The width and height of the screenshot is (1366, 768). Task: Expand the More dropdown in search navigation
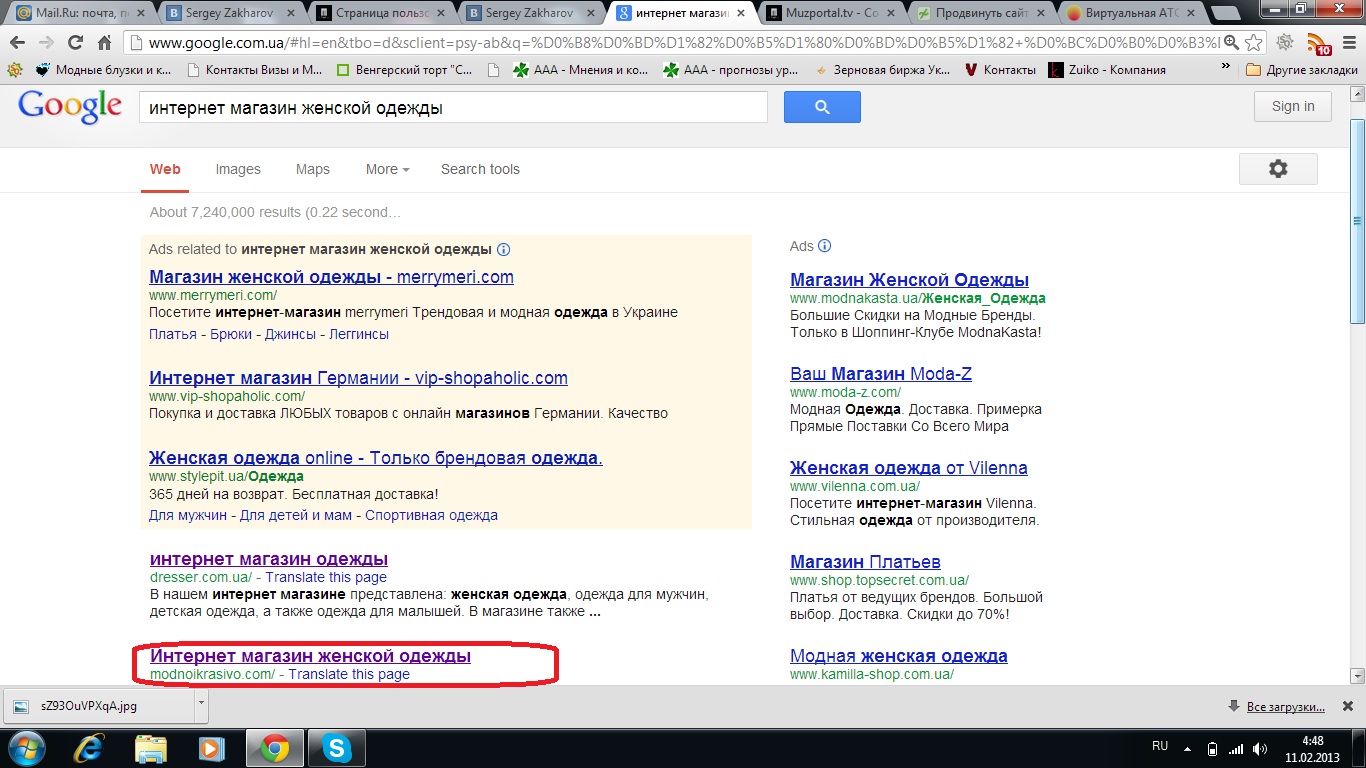point(387,169)
